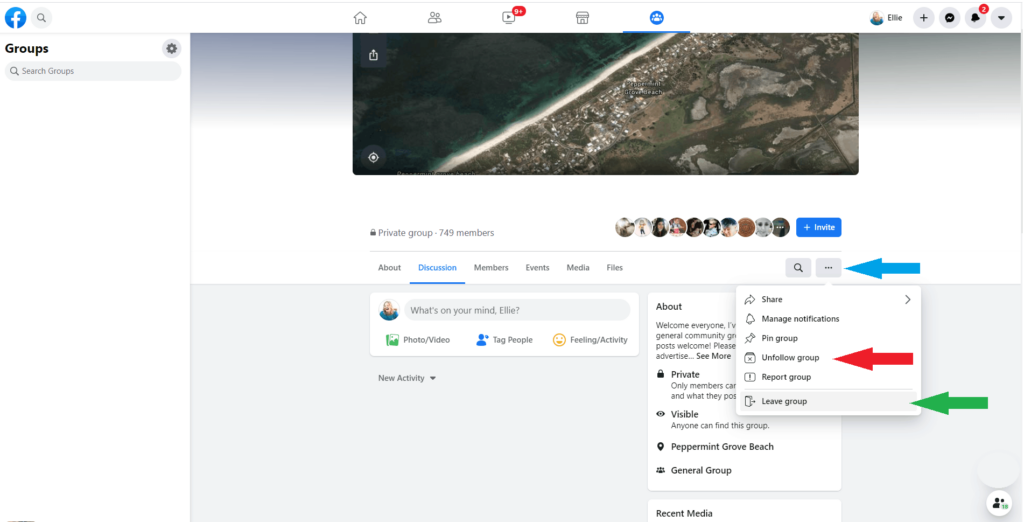
Task: Go to Home feed icon
Action: point(360,18)
